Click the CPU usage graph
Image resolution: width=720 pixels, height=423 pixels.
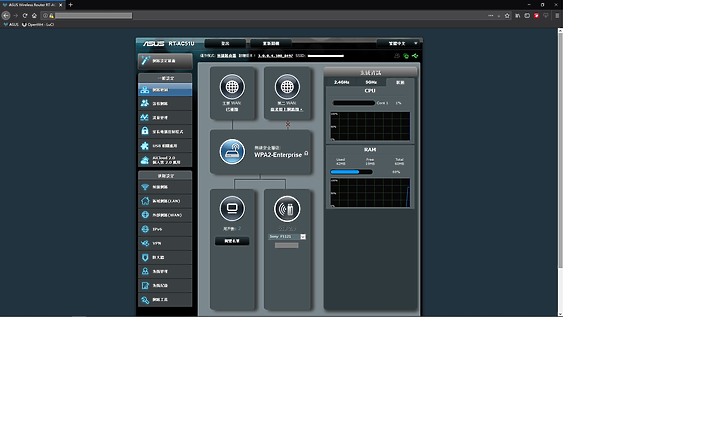click(x=370, y=126)
